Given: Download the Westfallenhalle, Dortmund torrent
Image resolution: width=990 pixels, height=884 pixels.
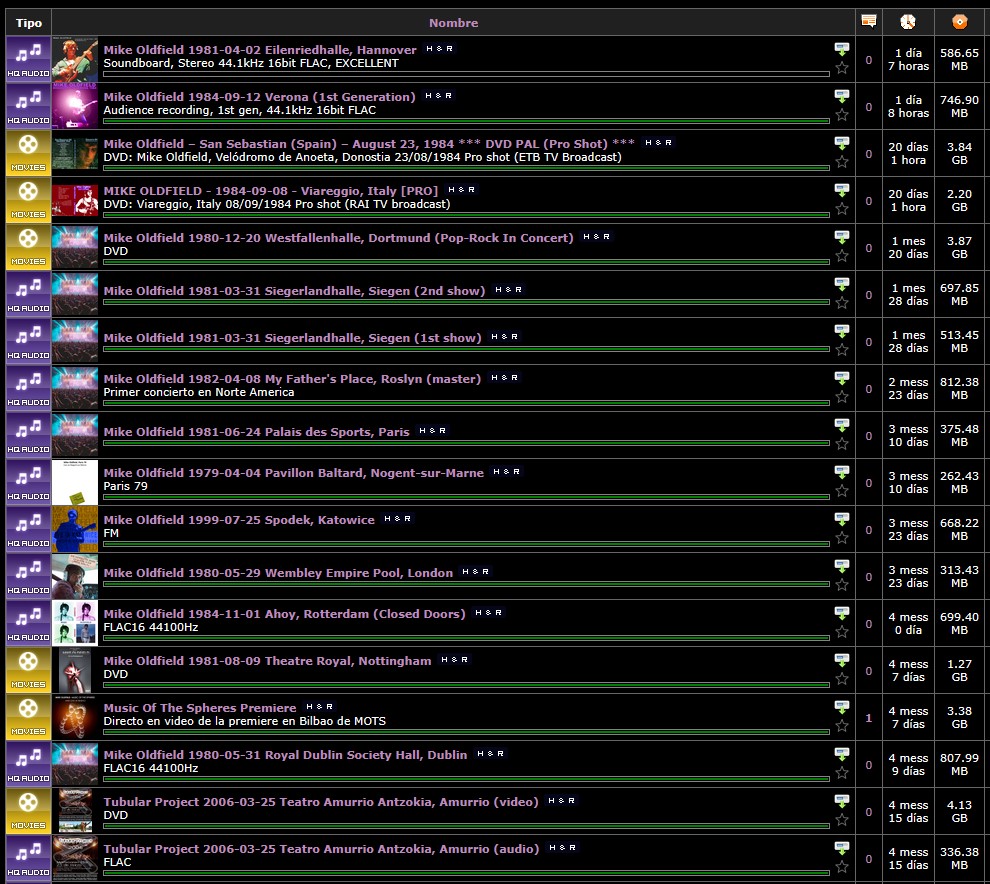Looking at the screenshot, I should [842, 237].
